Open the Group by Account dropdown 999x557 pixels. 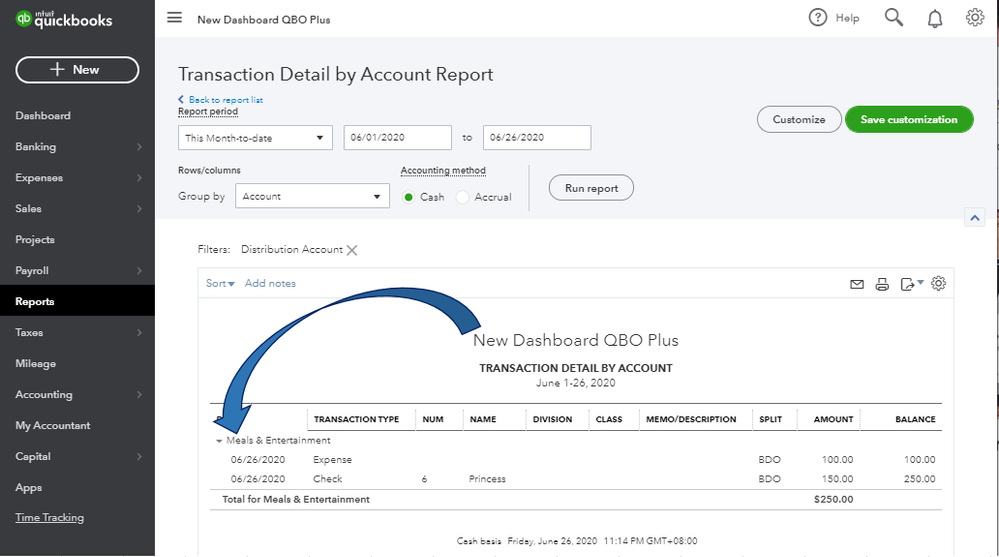pos(312,196)
